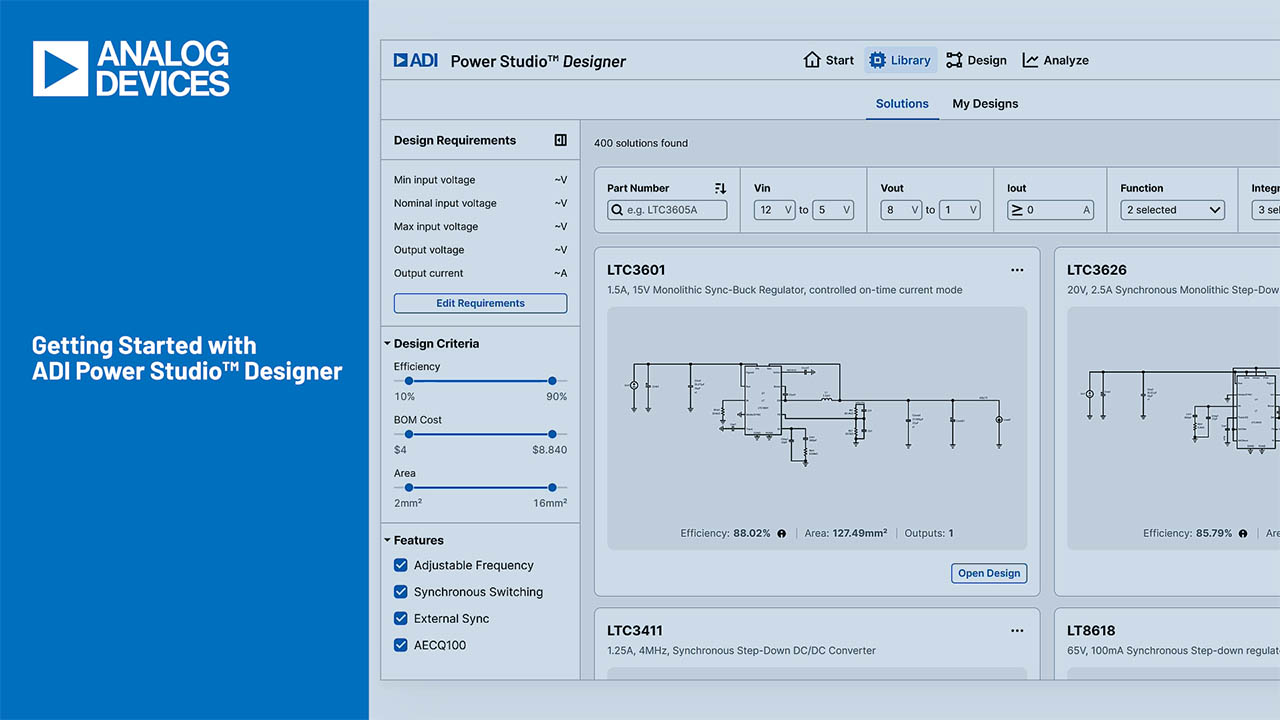Click the '400 solutions found' text
The image size is (1280, 720).
[641, 143]
